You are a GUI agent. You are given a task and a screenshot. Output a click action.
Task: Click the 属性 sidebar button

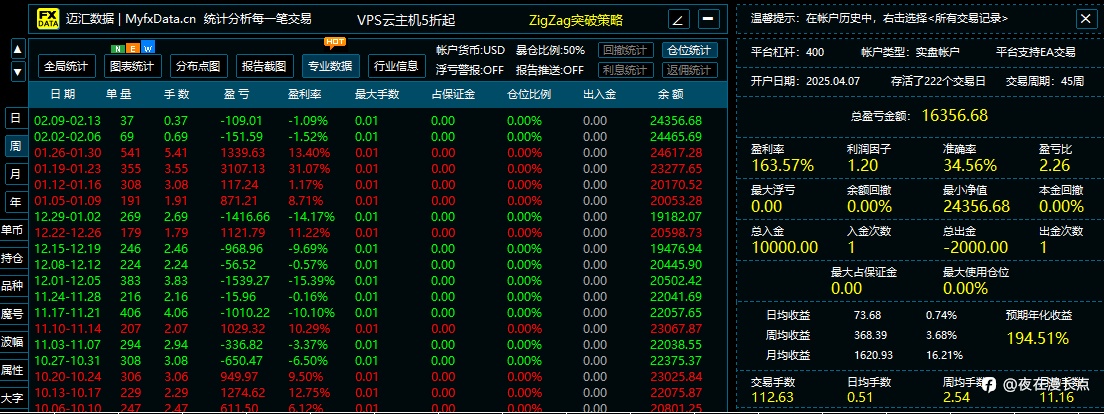point(13,370)
